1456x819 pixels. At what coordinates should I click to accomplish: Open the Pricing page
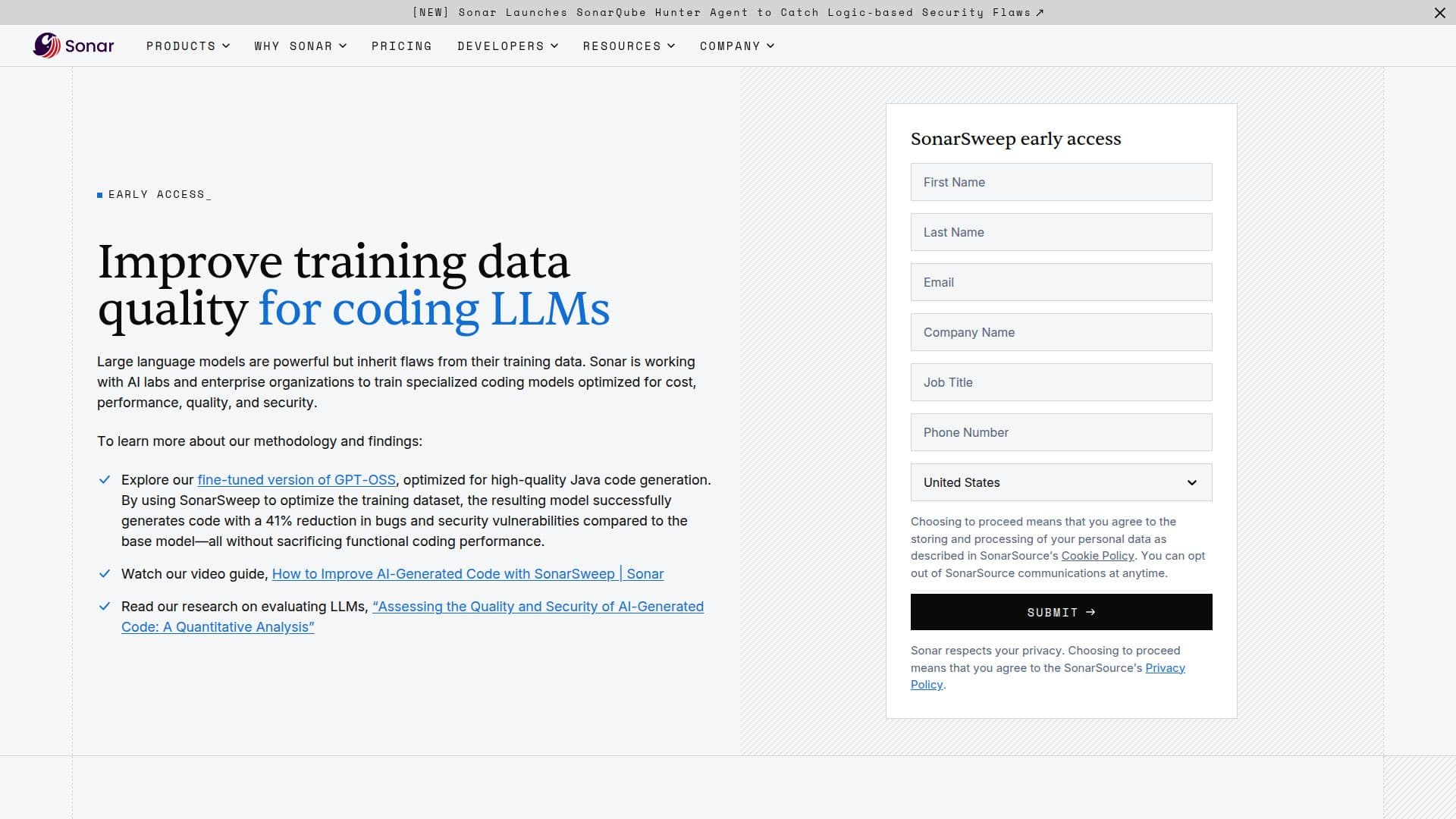click(x=402, y=46)
